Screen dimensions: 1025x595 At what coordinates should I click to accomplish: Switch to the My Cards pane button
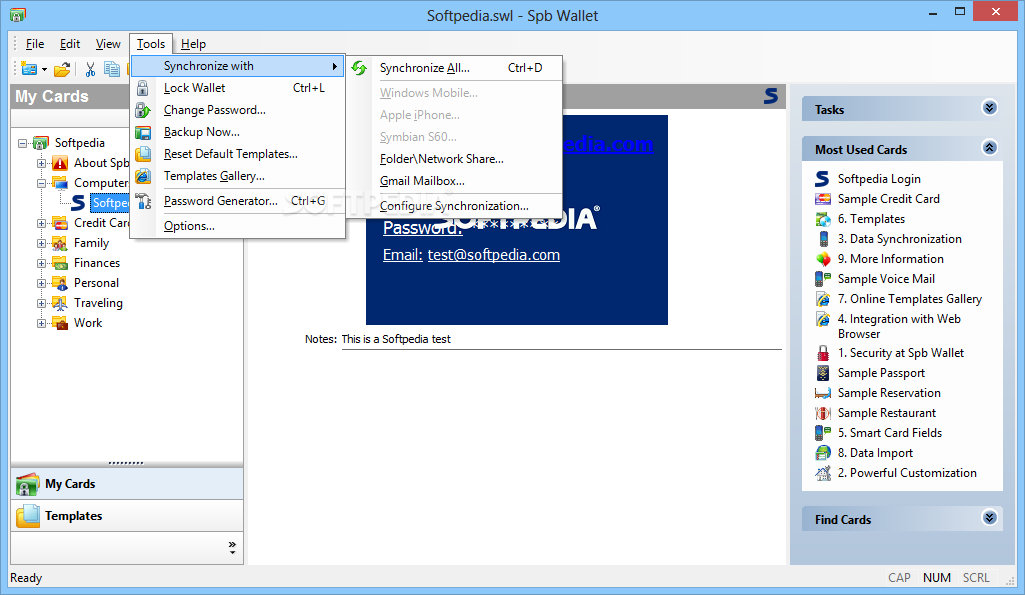click(127, 484)
